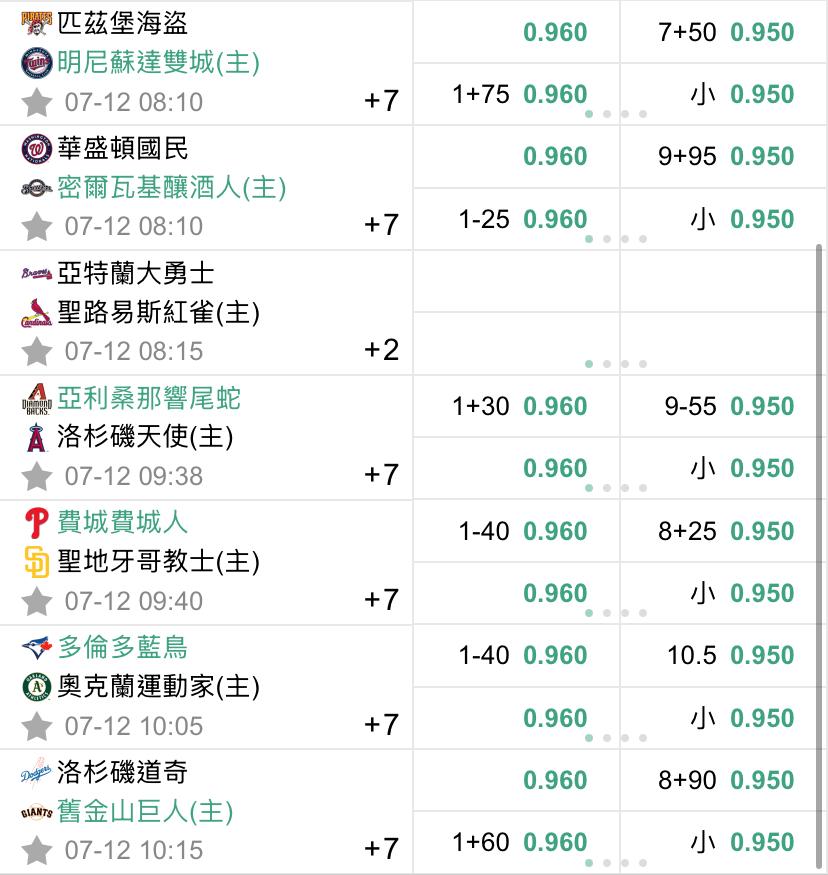The height and width of the screenshot is (875, 828).
Task: Select over 10.5 odds 0.950
Action: coord(761,655)
